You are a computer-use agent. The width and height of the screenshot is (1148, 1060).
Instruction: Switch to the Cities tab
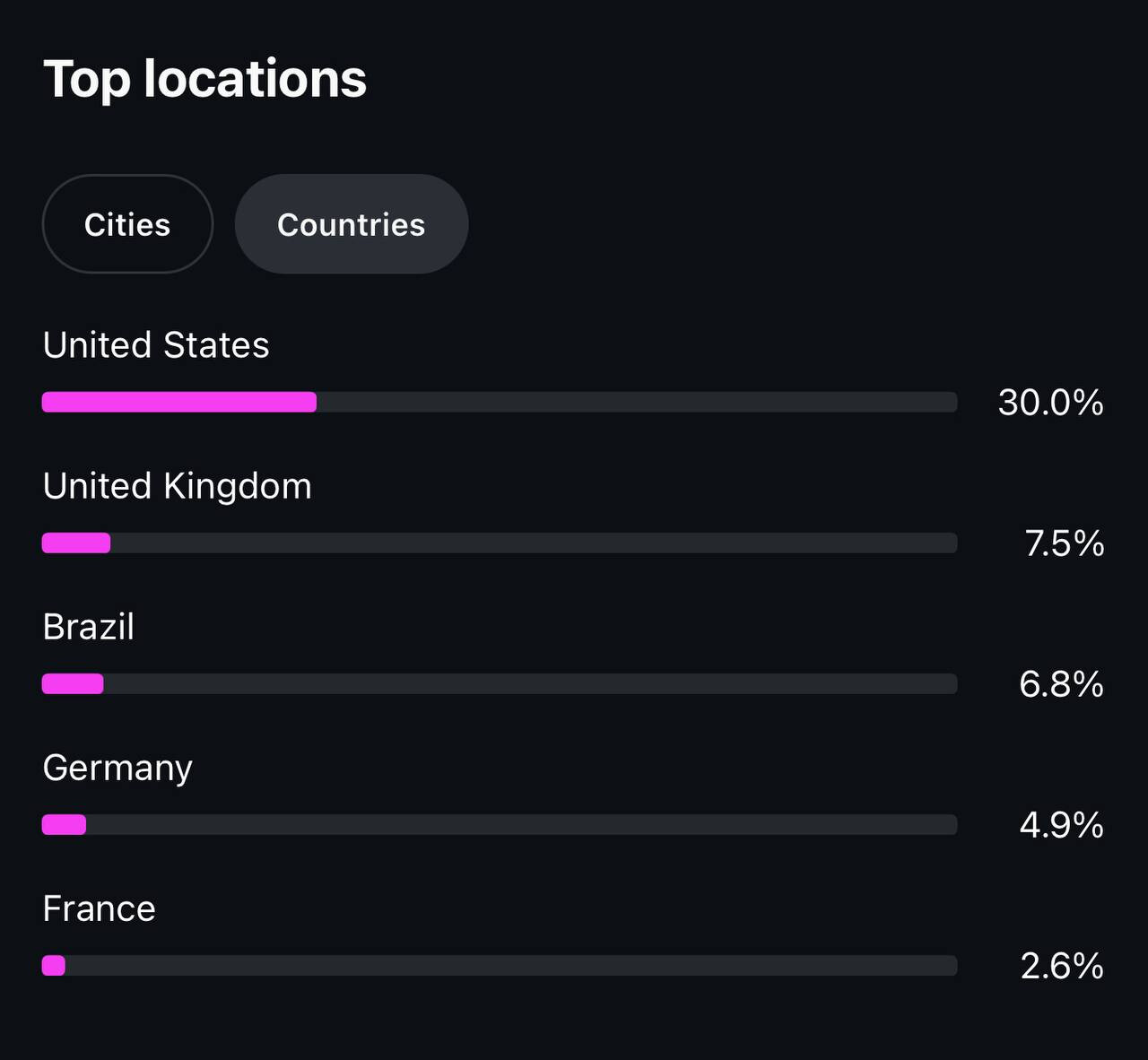(127, 224)
